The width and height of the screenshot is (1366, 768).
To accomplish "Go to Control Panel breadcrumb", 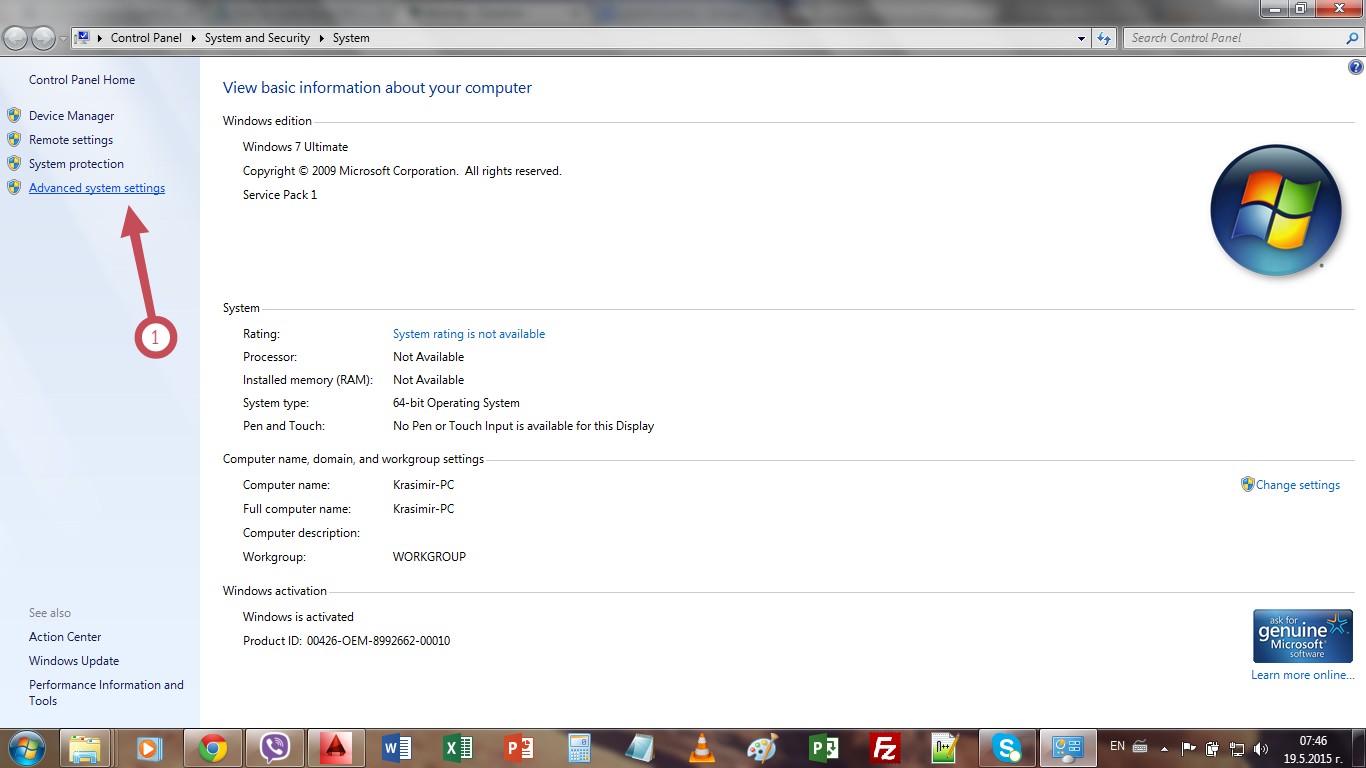I will coord(146,38).
